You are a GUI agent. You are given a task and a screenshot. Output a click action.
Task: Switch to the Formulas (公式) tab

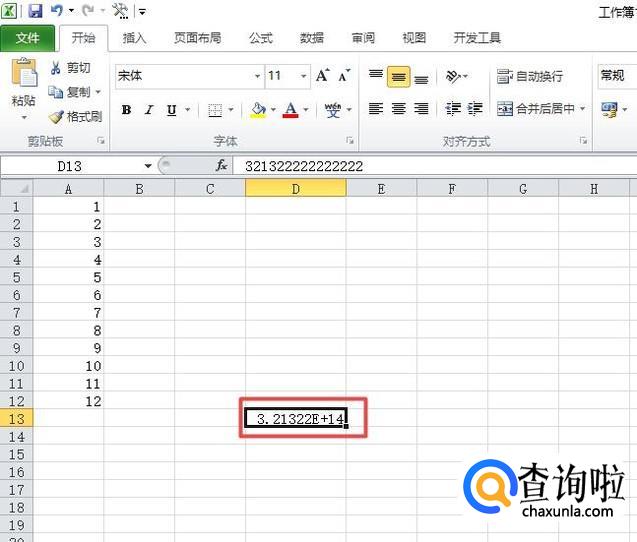[261, 38]
